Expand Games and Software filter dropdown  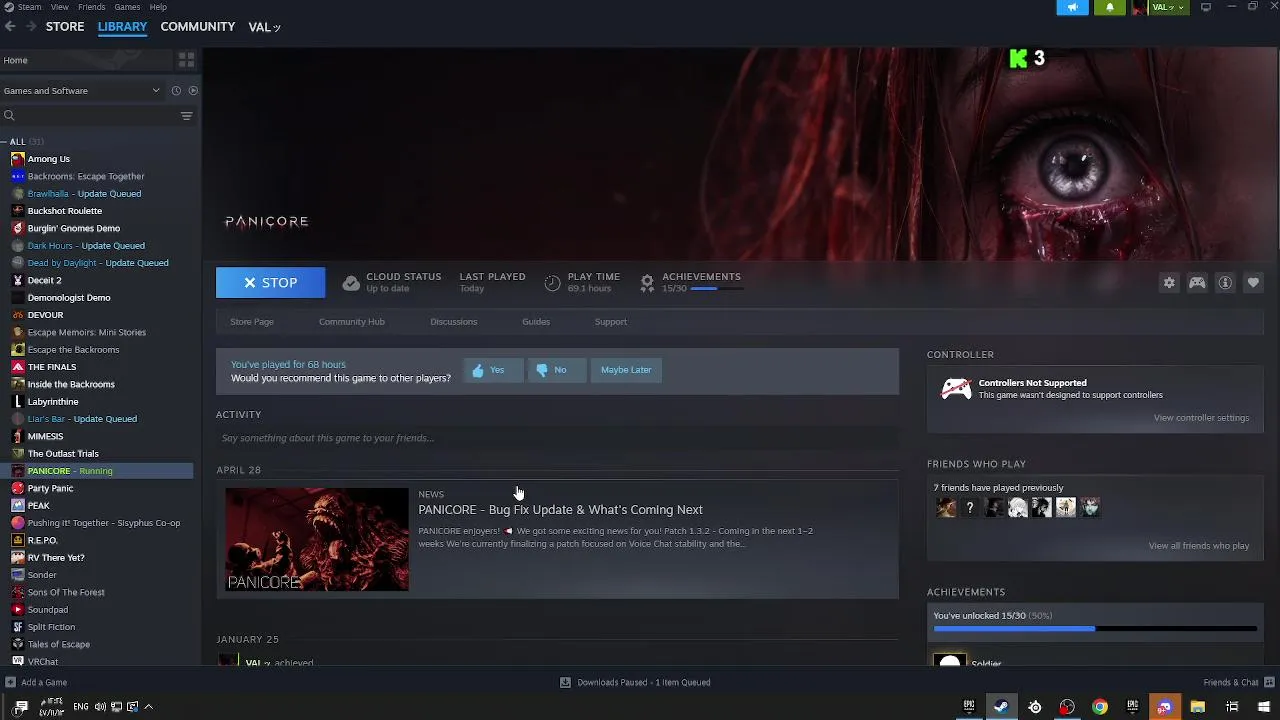coord(81,91)
